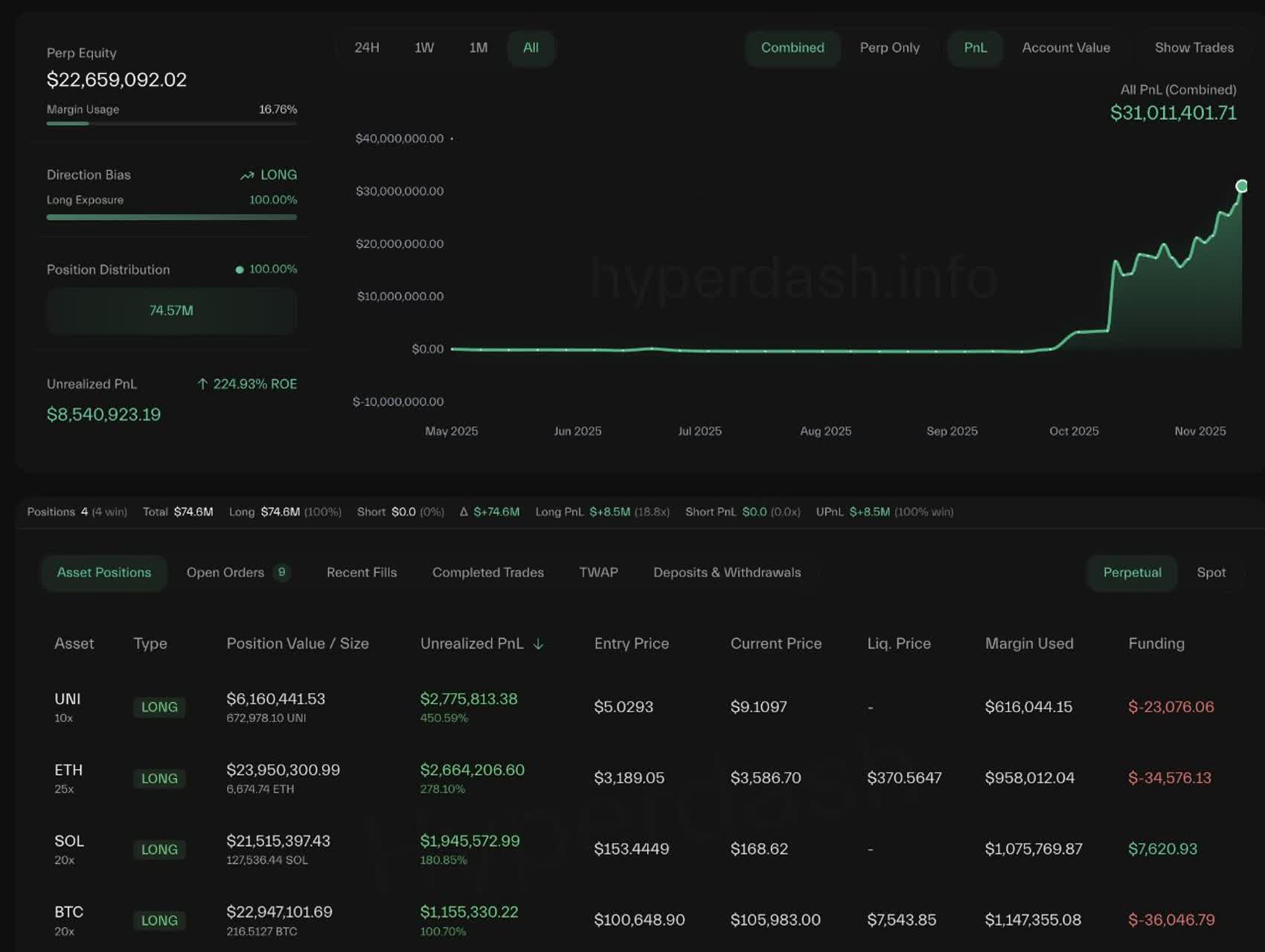Switch chart to Account Value view
Image resolution: width=1265 pixels, height=952 pixels.
point(1066,48)
